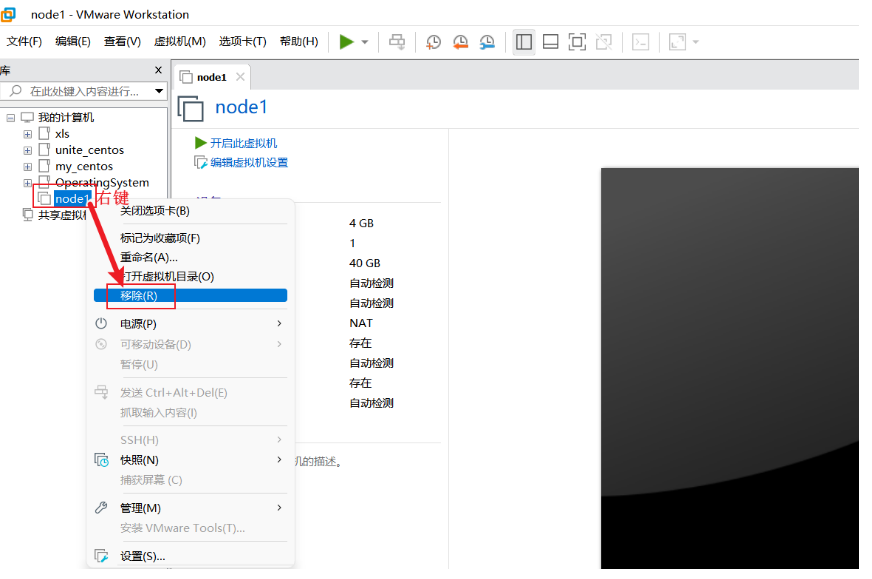
Task: Open the 管理(M) submenu
Action: (x=190, y=508)
